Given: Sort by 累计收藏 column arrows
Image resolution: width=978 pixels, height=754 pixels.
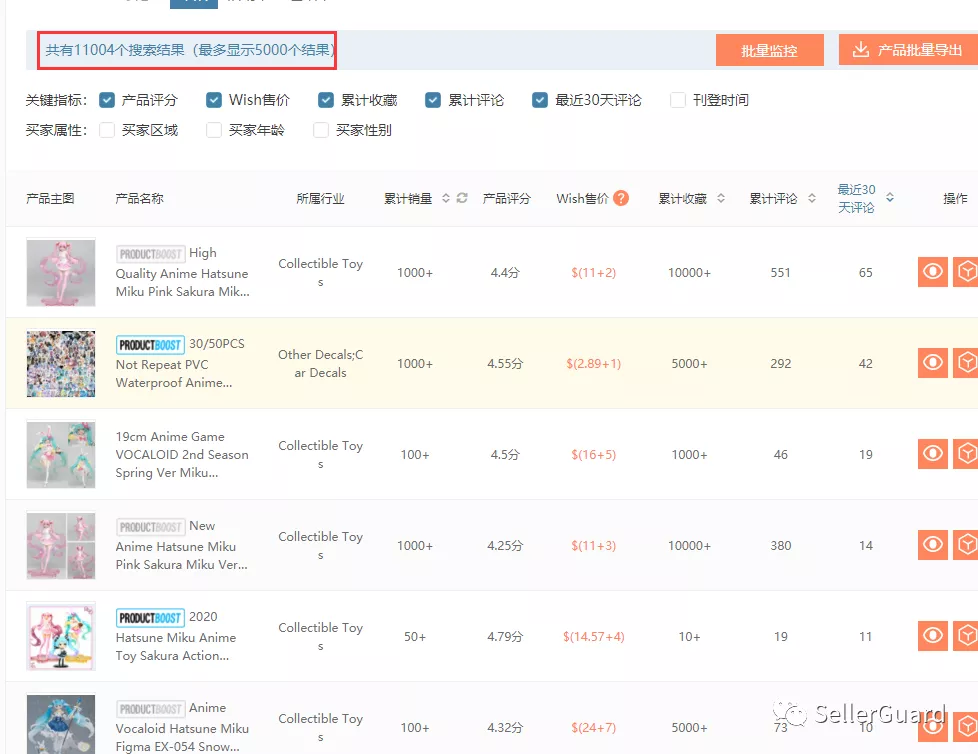Looking at the screenshot, I should (719, 198).
